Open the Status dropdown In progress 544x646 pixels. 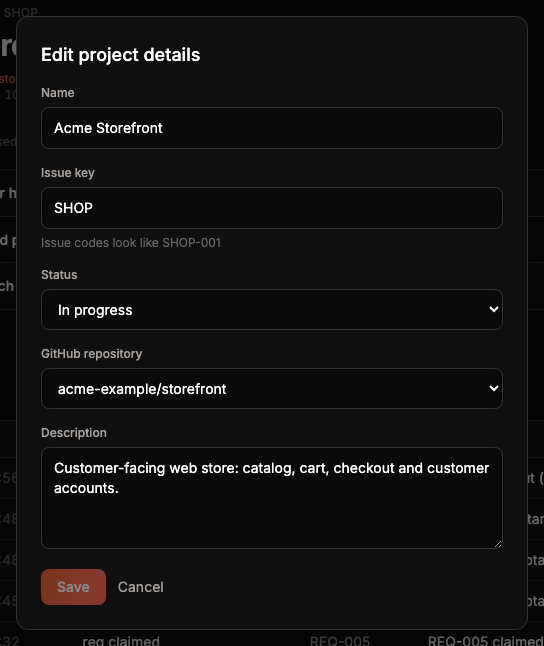pyautogui.click(x=272, y=309)
